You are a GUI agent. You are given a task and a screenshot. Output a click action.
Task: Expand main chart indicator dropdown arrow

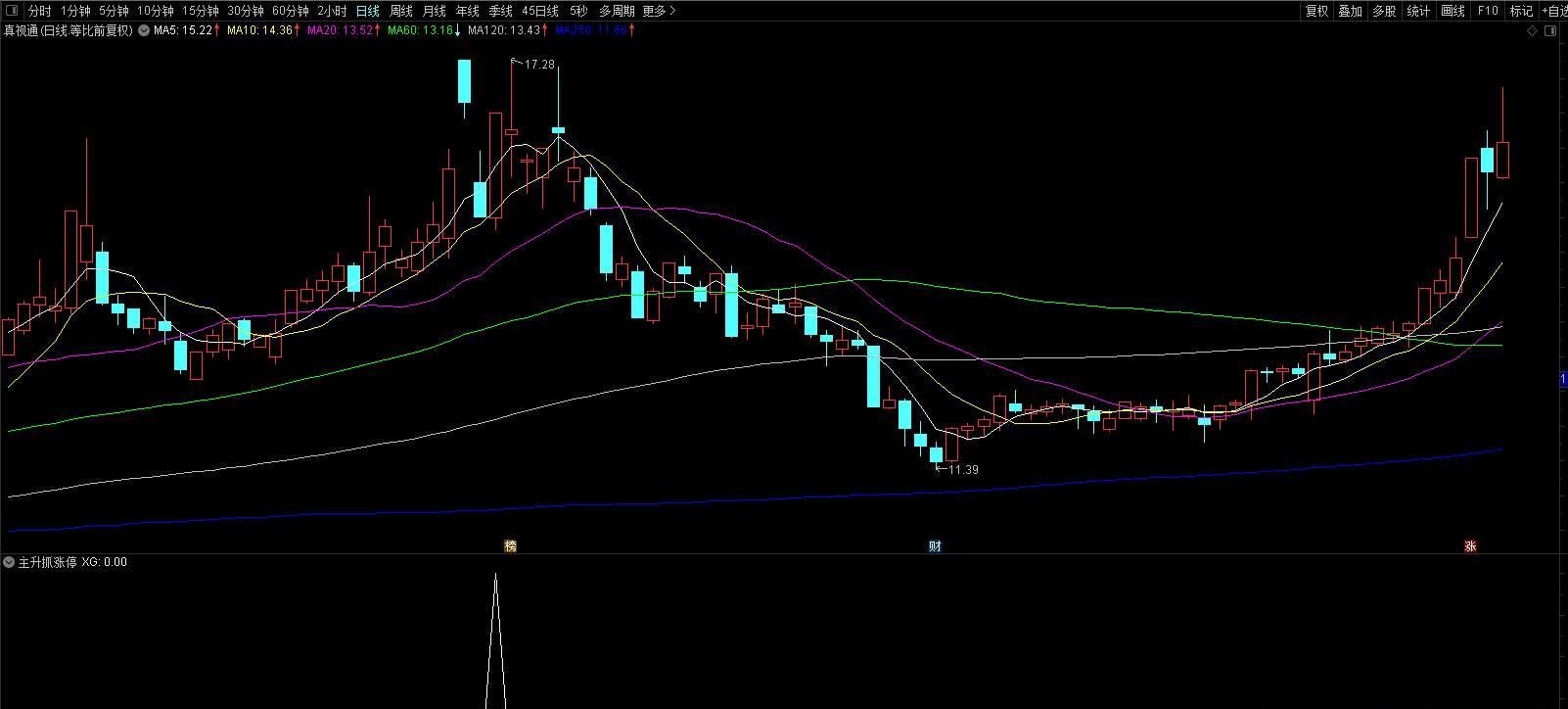coord(144,30)
